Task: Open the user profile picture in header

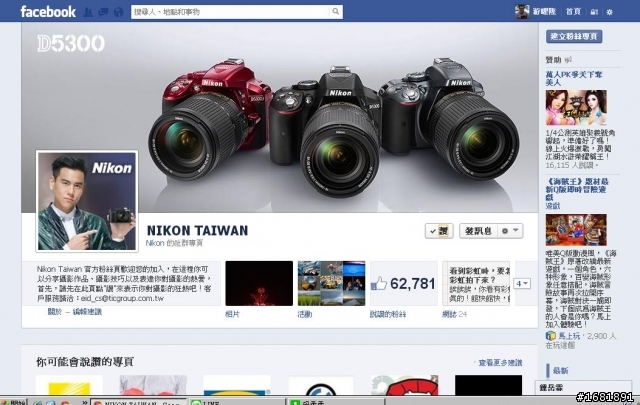Action: coord(522,12)
